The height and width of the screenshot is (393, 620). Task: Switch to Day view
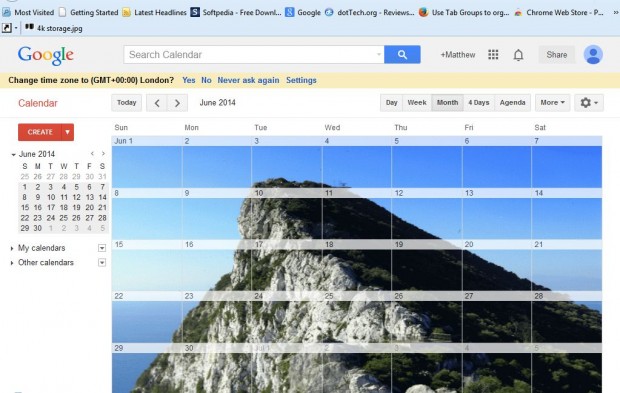391,103
